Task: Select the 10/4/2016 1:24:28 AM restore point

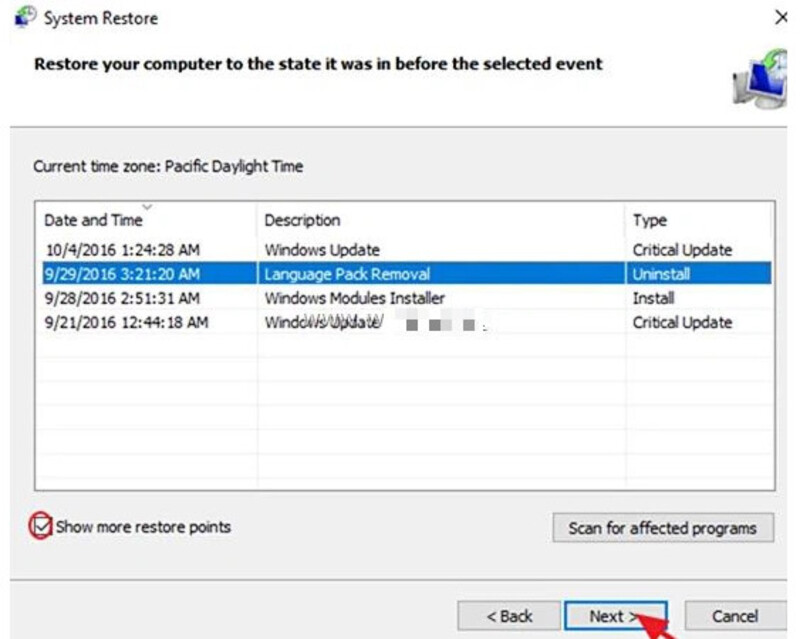Action: [x=407, y=250]
